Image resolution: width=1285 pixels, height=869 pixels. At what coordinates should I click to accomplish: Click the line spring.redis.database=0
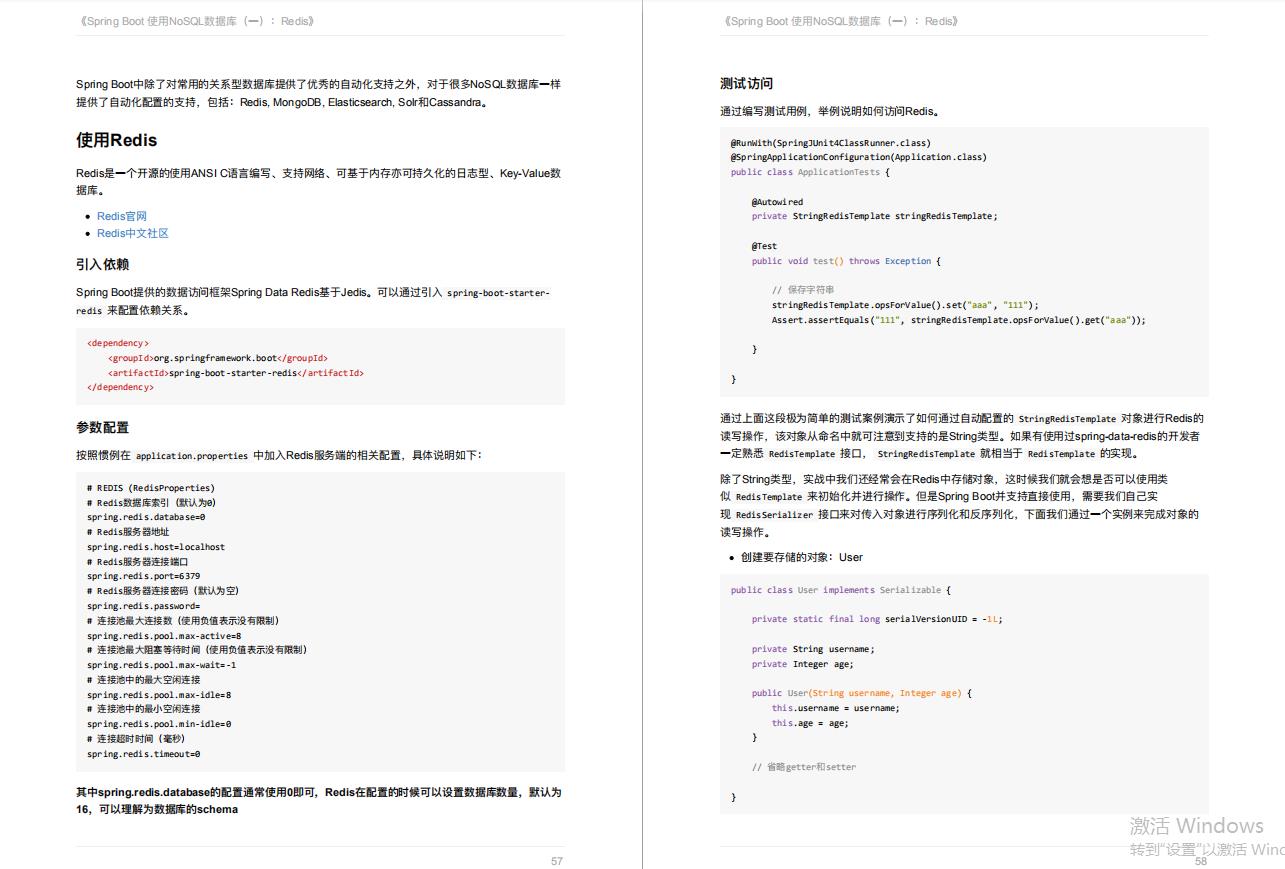[x=146, y=518]
